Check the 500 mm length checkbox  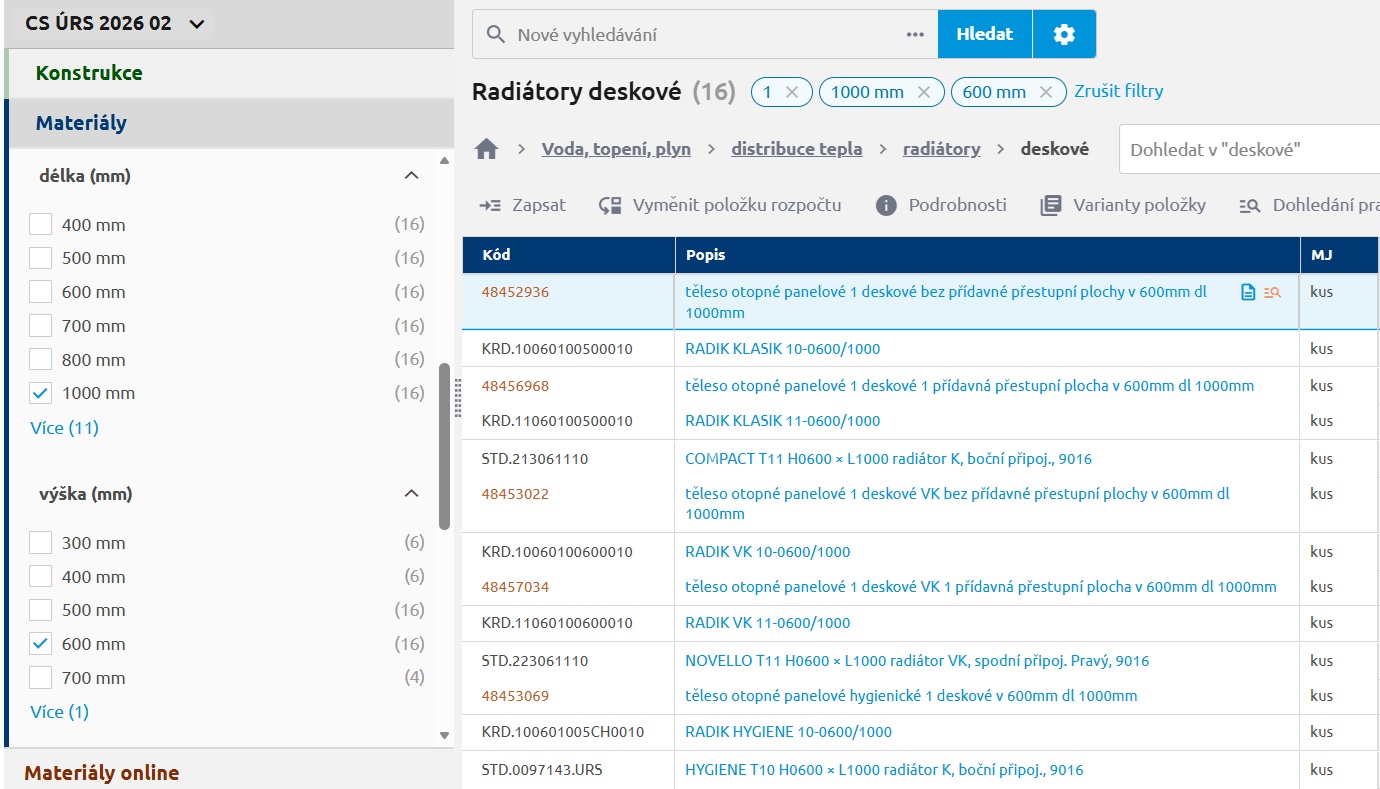[x=40, y=258]
